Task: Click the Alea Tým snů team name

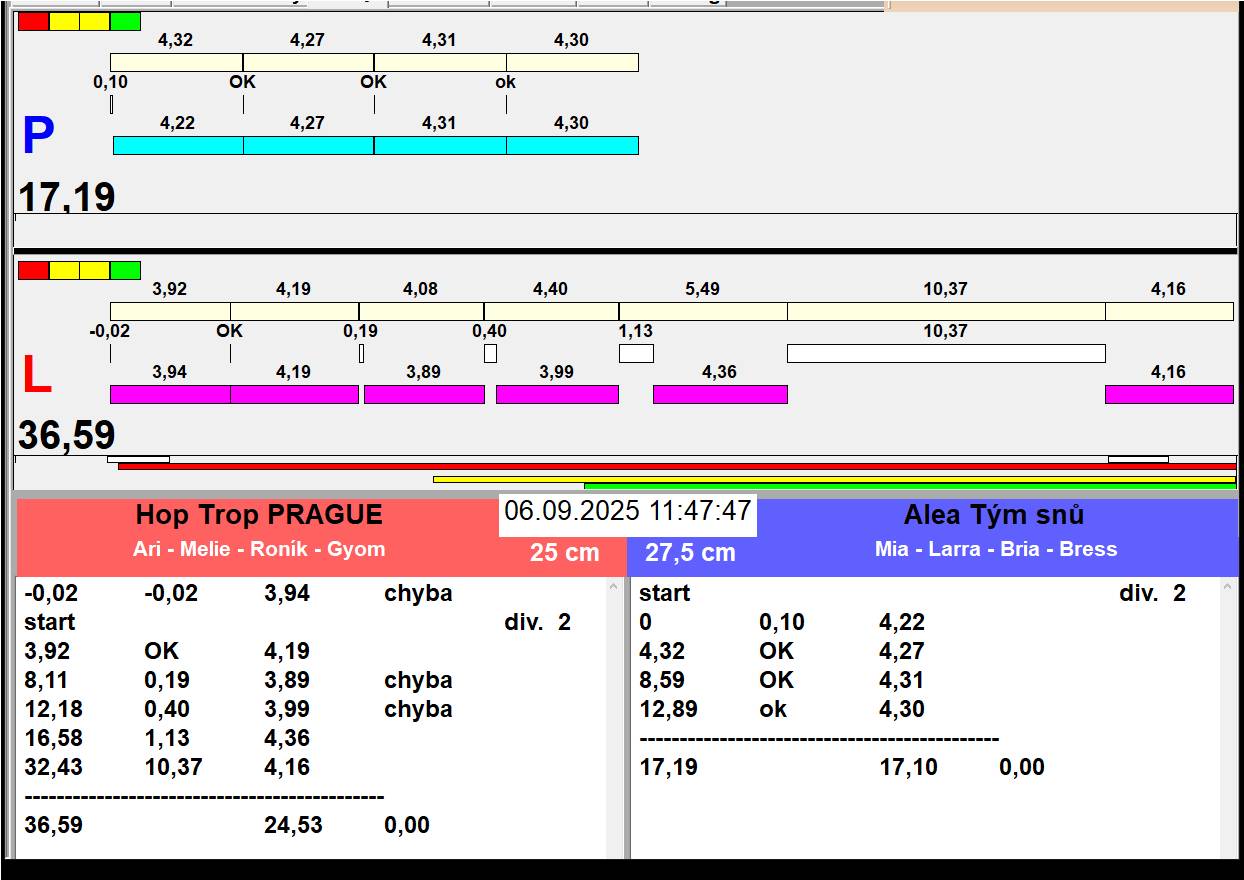Action: pos(993,515)
